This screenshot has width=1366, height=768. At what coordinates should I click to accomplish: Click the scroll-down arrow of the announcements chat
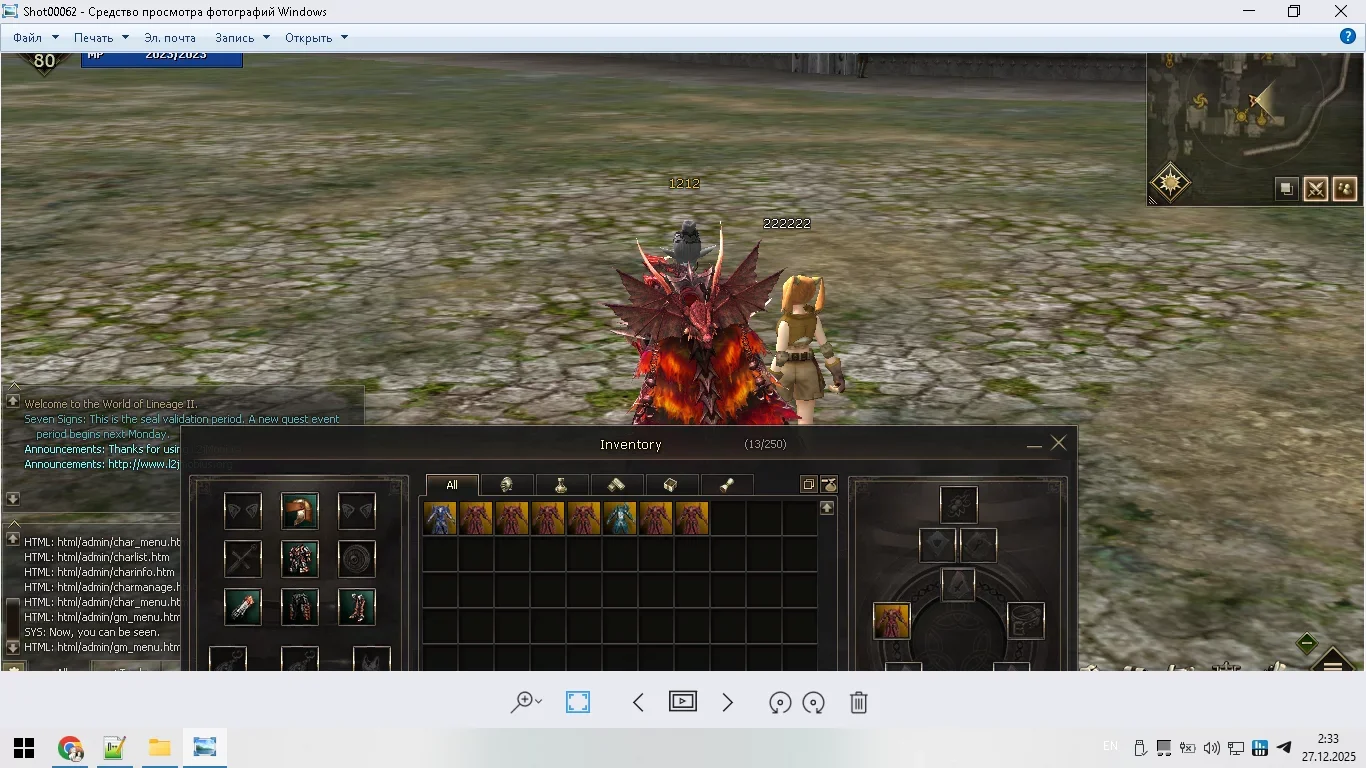click(x=13, y=498)
